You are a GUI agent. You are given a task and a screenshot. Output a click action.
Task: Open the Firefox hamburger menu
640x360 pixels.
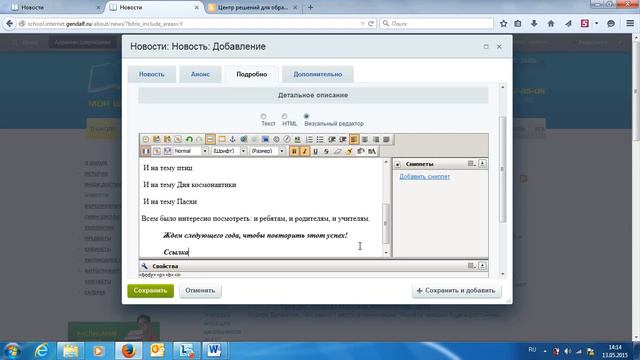click(x=630, y=24)
